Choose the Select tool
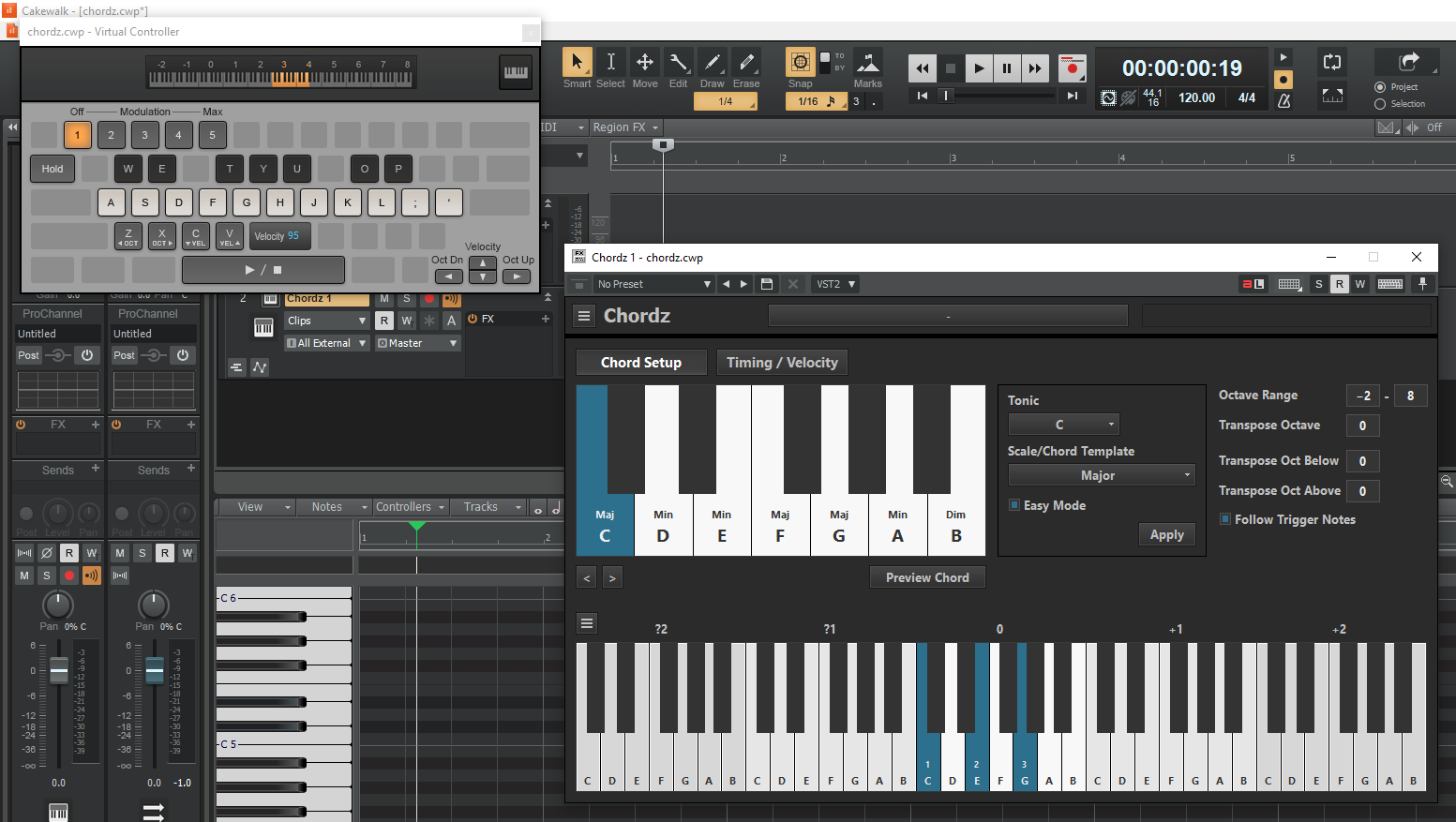 (610, 63)
